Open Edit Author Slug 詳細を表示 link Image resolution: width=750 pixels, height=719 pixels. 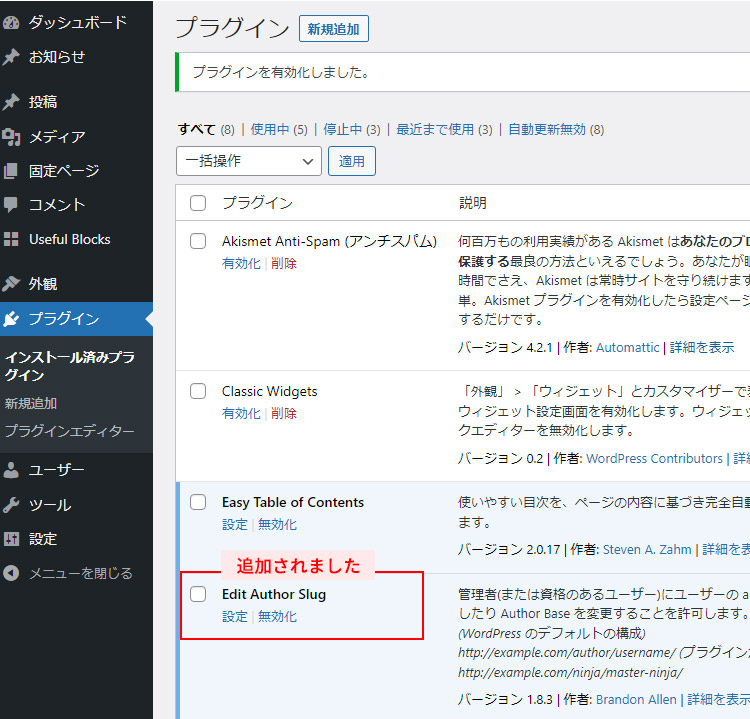[x=718, y=699]
